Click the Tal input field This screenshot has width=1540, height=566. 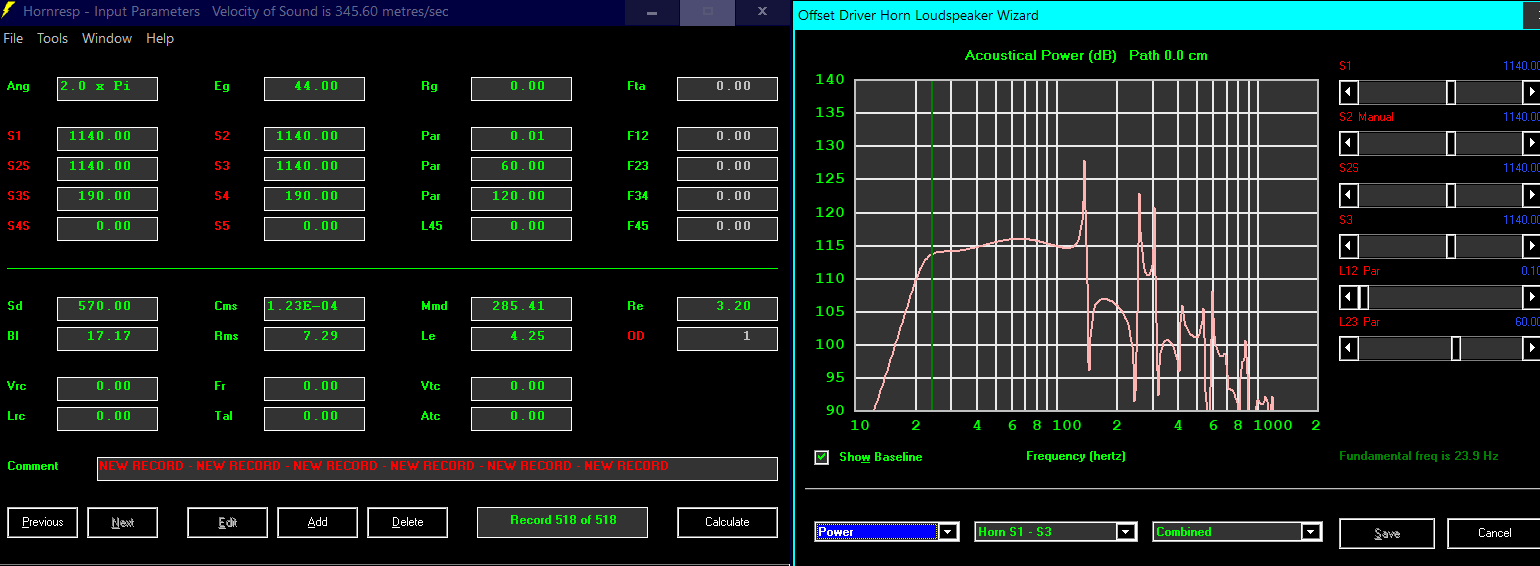pos(314,418)
